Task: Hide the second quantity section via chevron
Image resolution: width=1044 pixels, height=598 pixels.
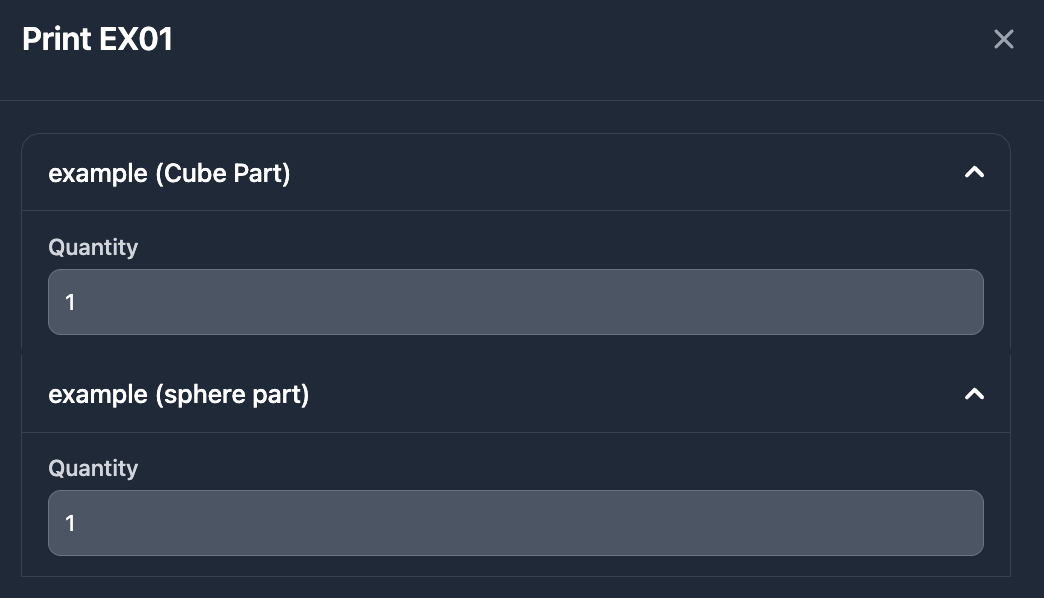Action: pyautogui.click(x=974, y=394)
